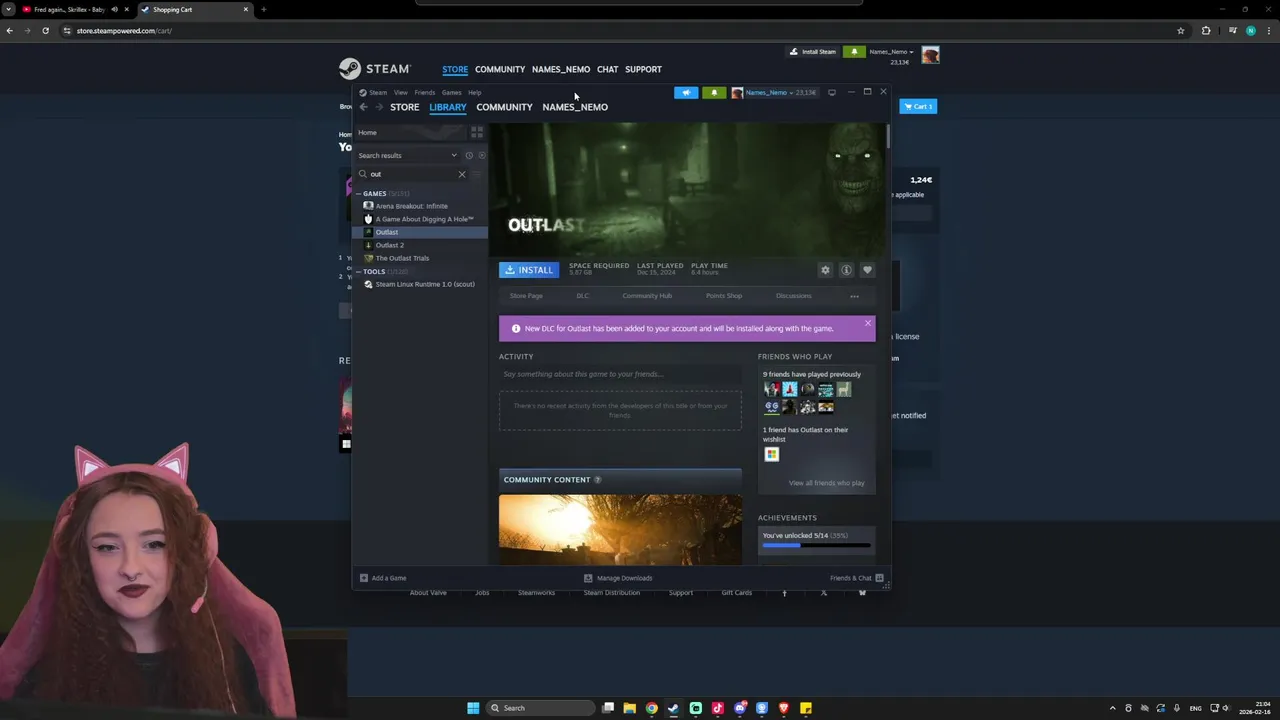Open the Help menu in Steam client
This screenshot has height=720, width=1280.
pyautogui.click(x=475, y=93)
